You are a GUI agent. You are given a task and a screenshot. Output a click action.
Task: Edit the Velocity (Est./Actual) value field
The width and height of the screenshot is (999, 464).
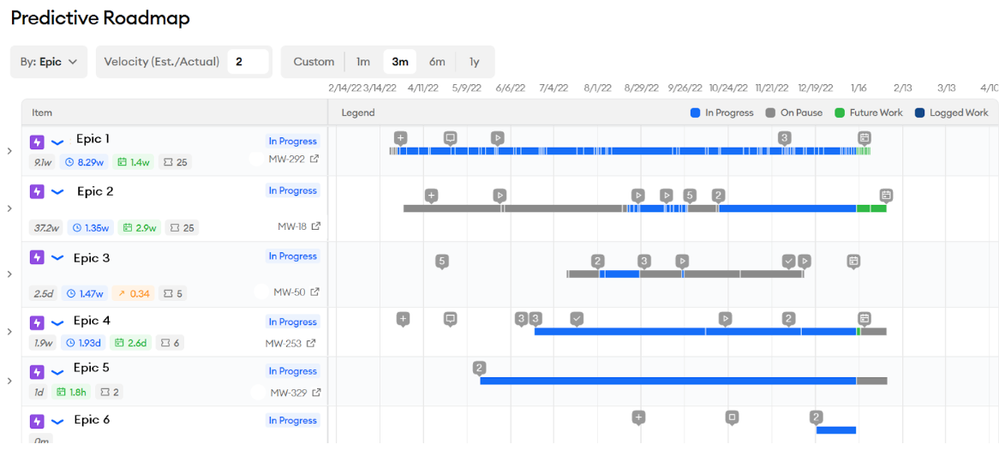pos(248,62)
